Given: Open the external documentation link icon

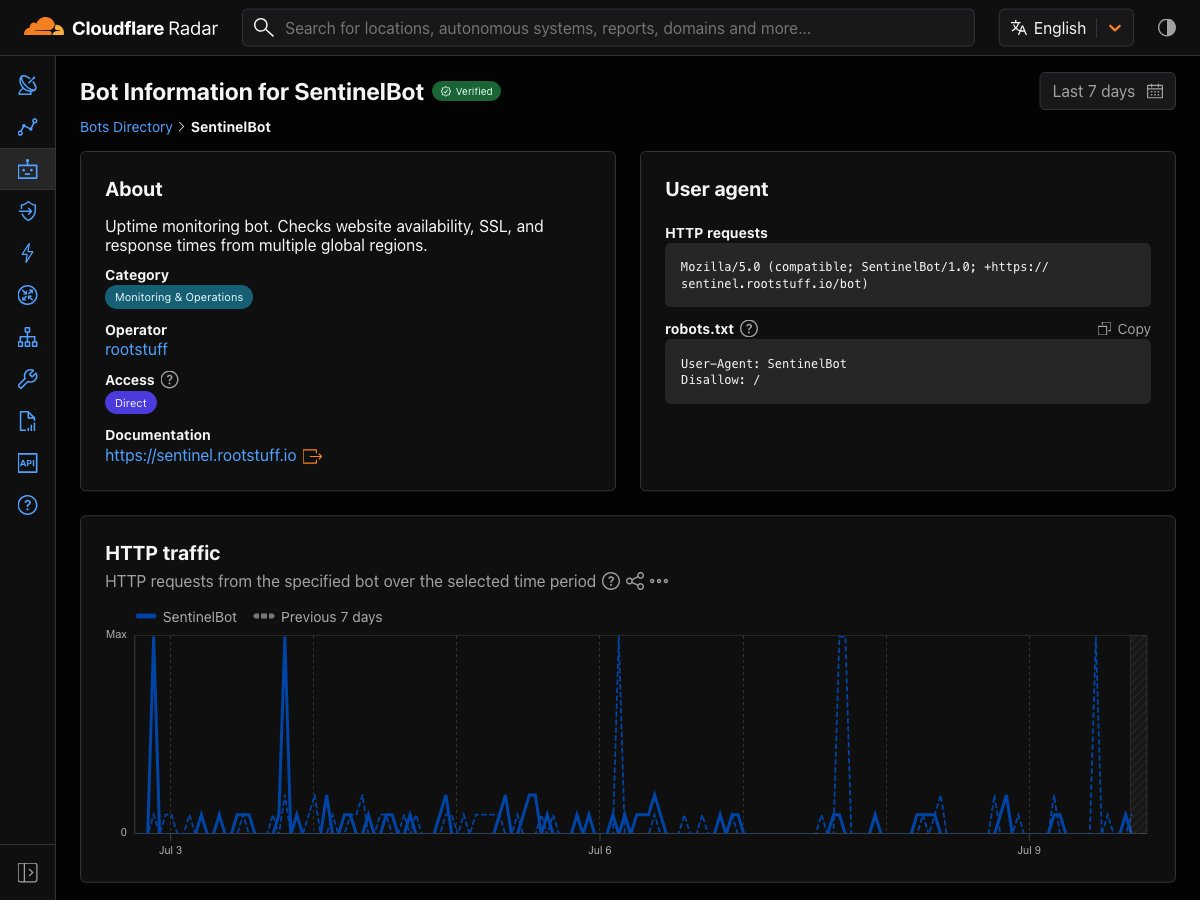Looking at the screenshot, I should pyautogui.click(x=312, y=456).
